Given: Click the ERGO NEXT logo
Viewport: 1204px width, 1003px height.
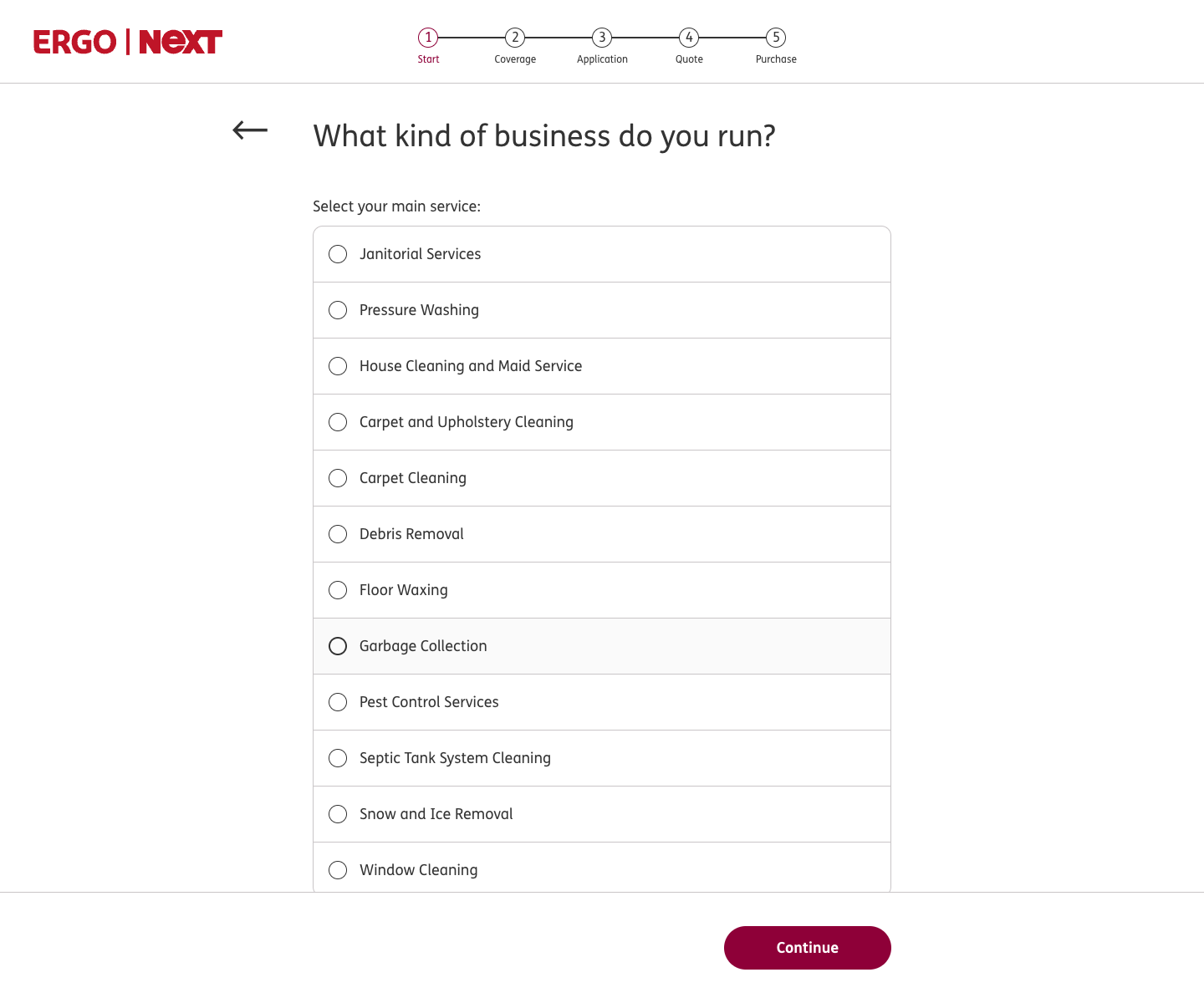Looking at the screenshot, I should pos(127,41).
